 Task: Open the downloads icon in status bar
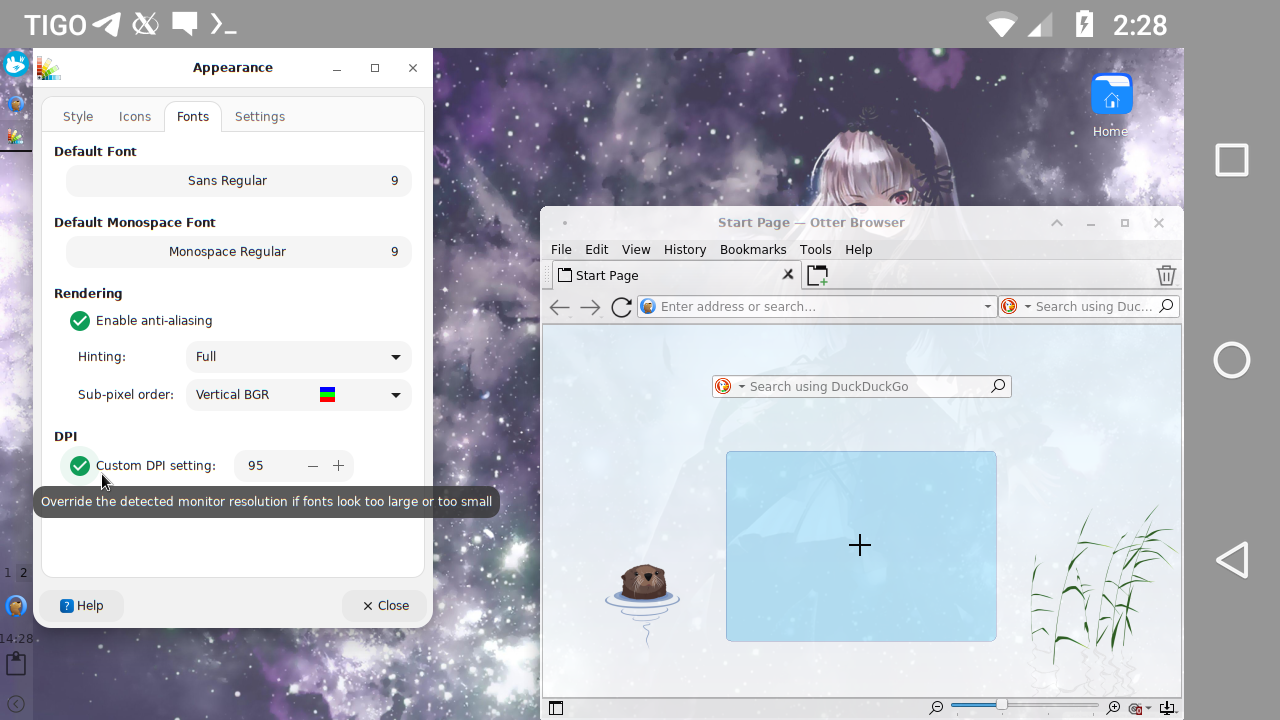tap(1167, 708)
